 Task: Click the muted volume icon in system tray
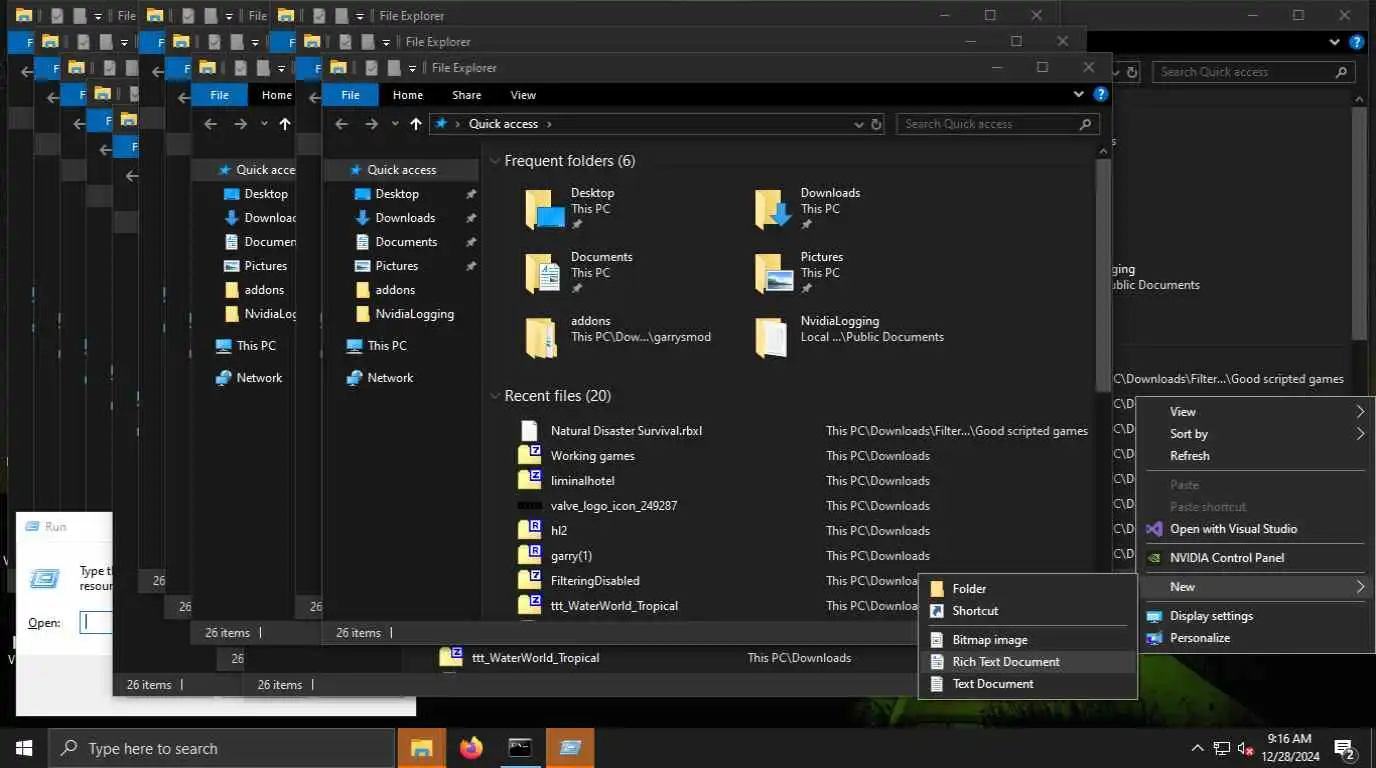pos(1246,748)
